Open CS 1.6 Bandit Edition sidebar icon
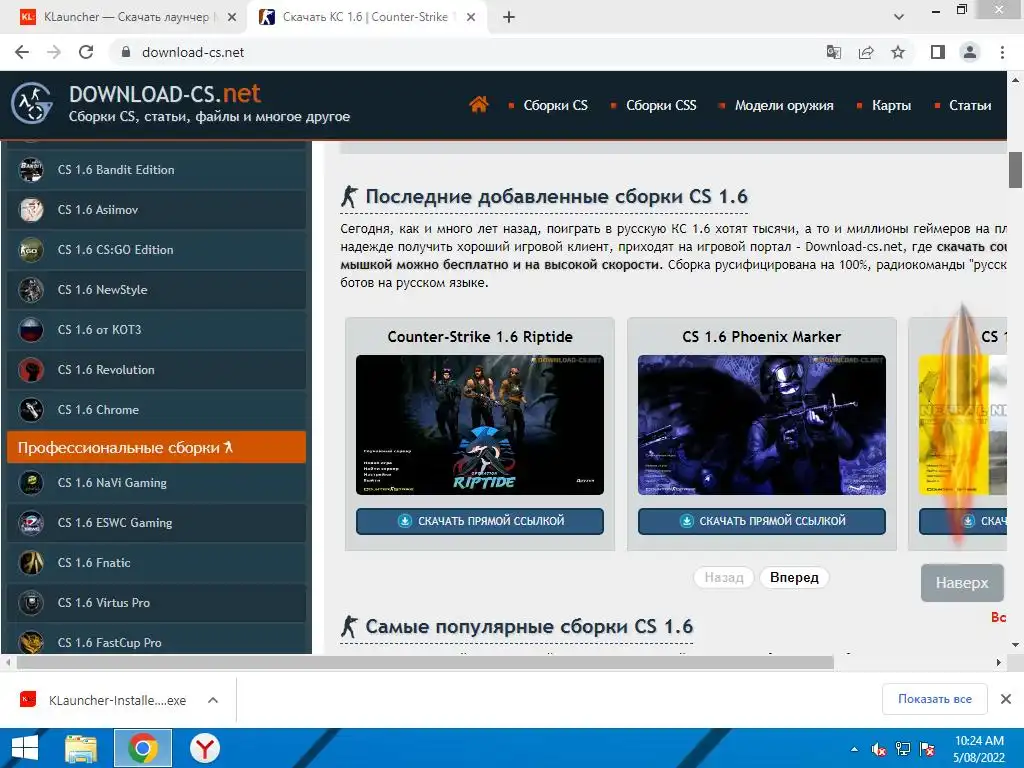This screenshot has height=768, width=1024. 31,170
